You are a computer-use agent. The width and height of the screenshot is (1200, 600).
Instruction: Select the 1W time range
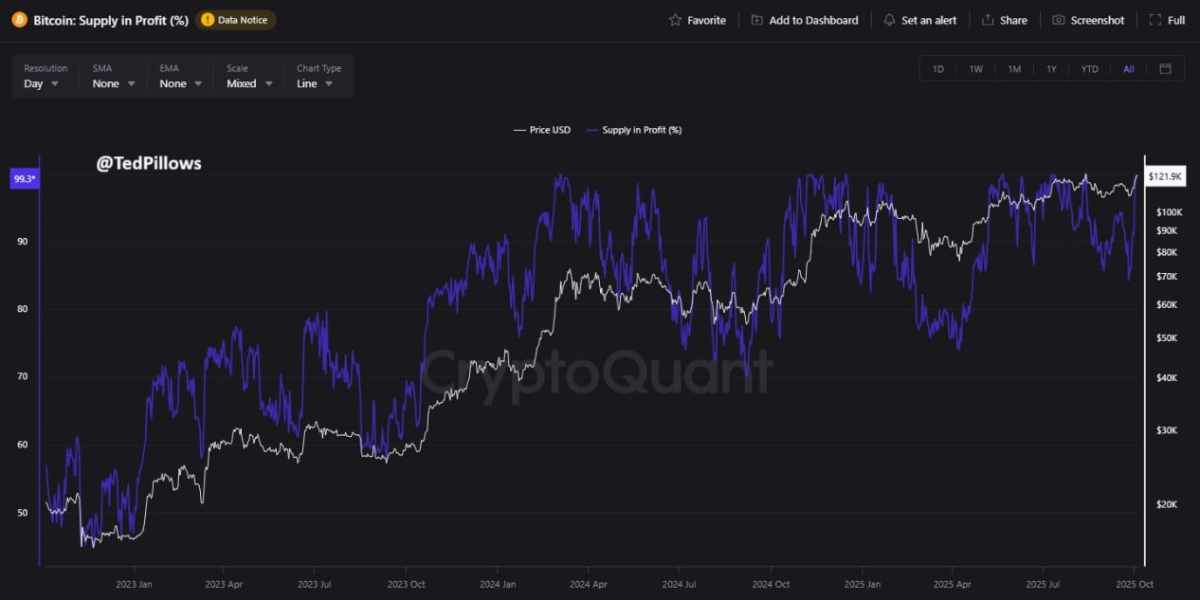point(975,69)
